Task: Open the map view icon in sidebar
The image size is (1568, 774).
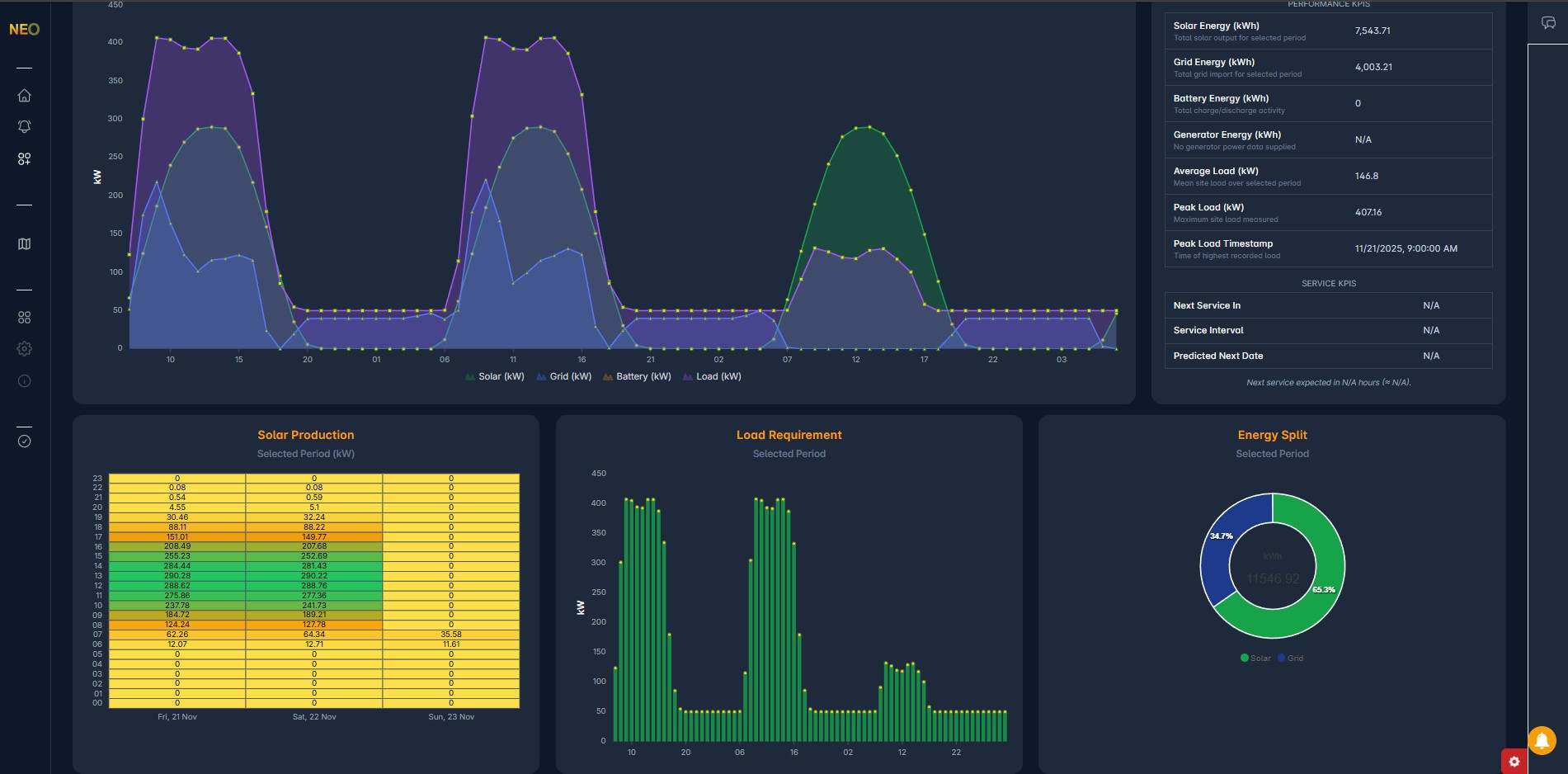Action: (x=24, y=243)
